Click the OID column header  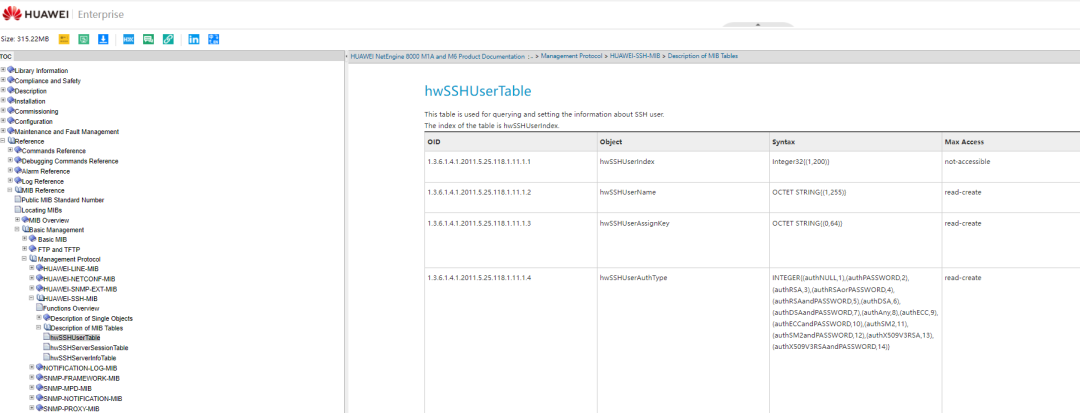(x=511, y=142)
